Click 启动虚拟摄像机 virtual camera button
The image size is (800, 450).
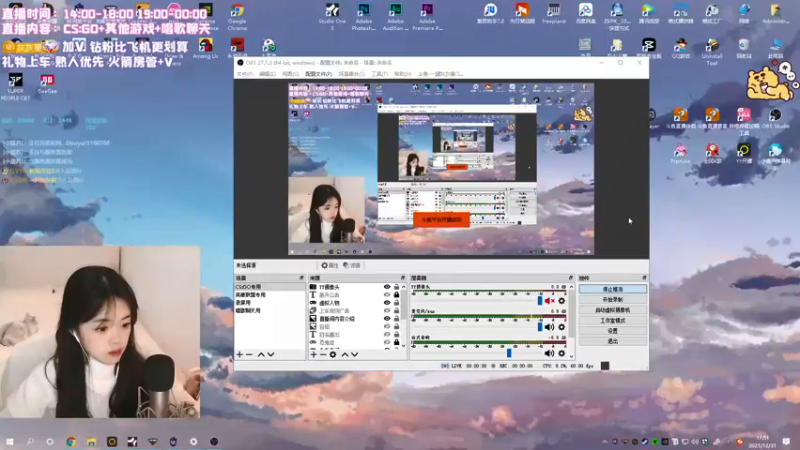pyautogui.click(x=613, y=310)
